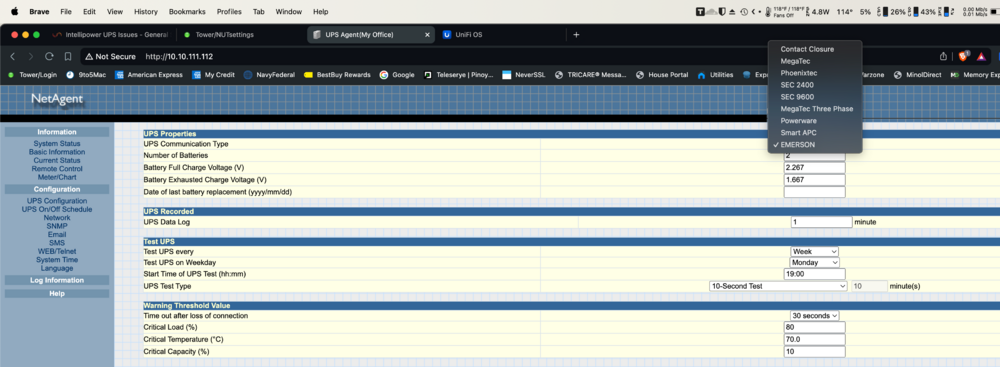Image resolution: width=1000 pixels, height=367 pixels.
Task: Open Meter/Chart page
Action: click(57, 177)
